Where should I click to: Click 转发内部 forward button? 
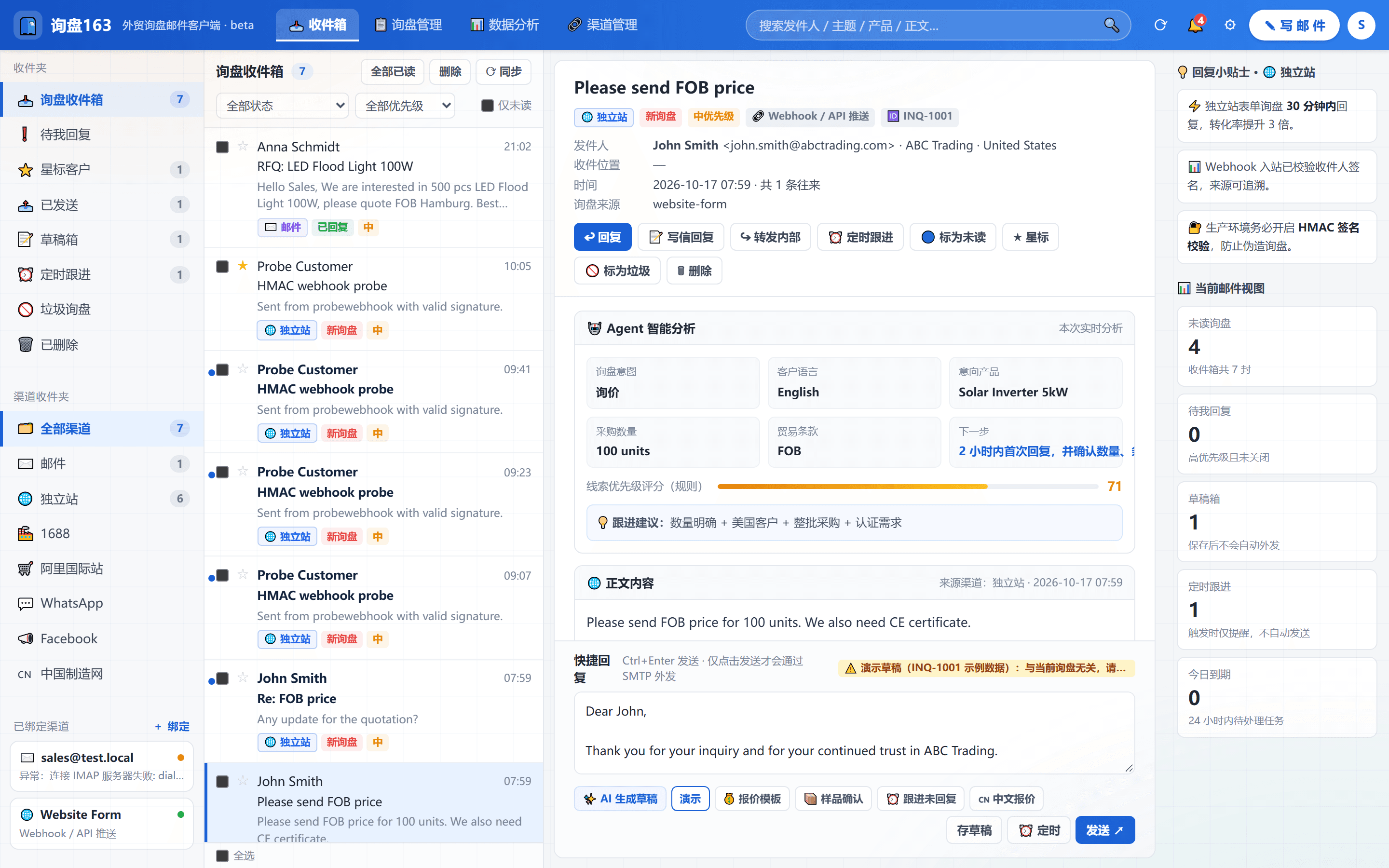(x=770, y=237)
